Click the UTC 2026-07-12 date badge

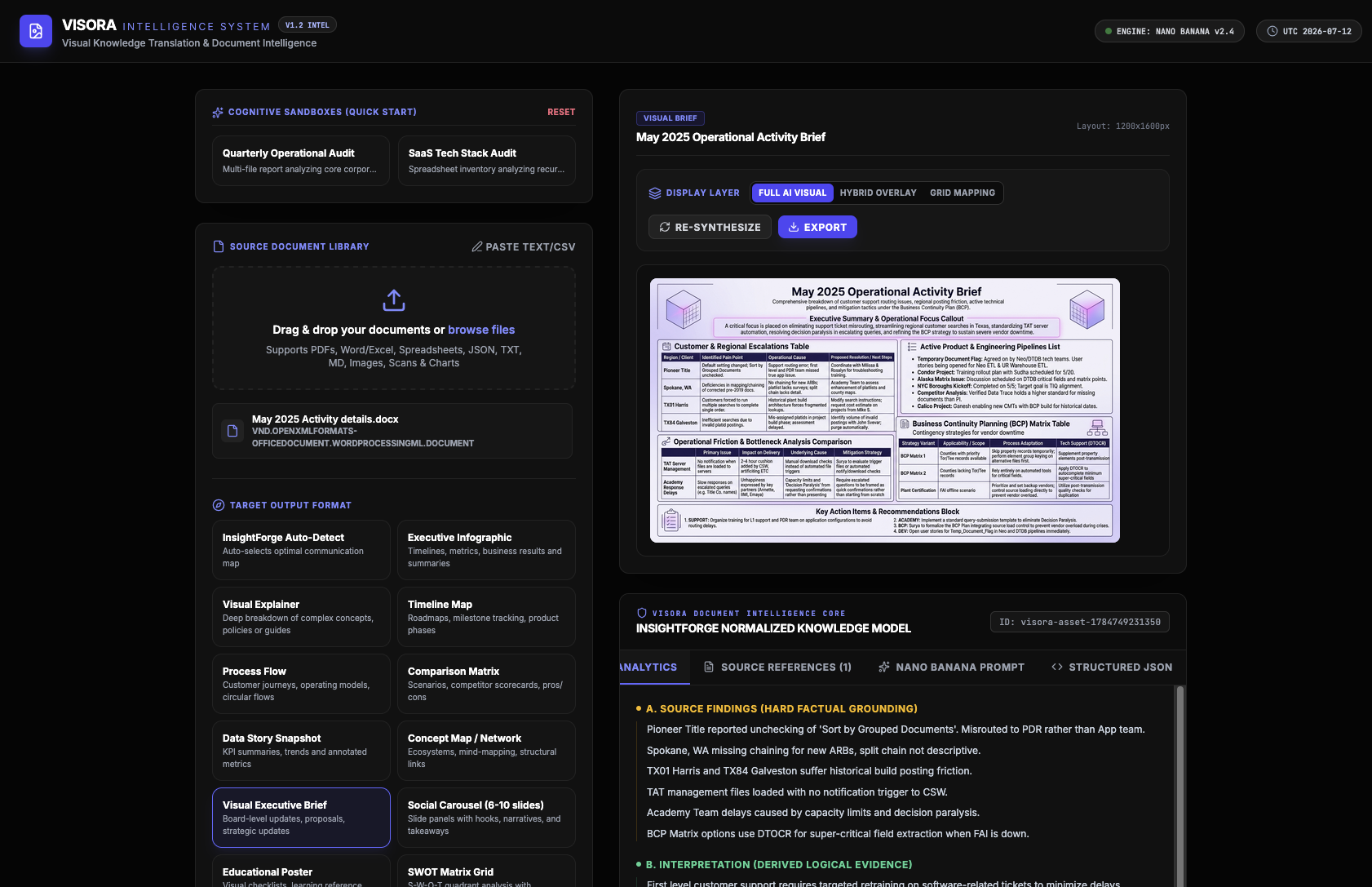pos(1309,31)
